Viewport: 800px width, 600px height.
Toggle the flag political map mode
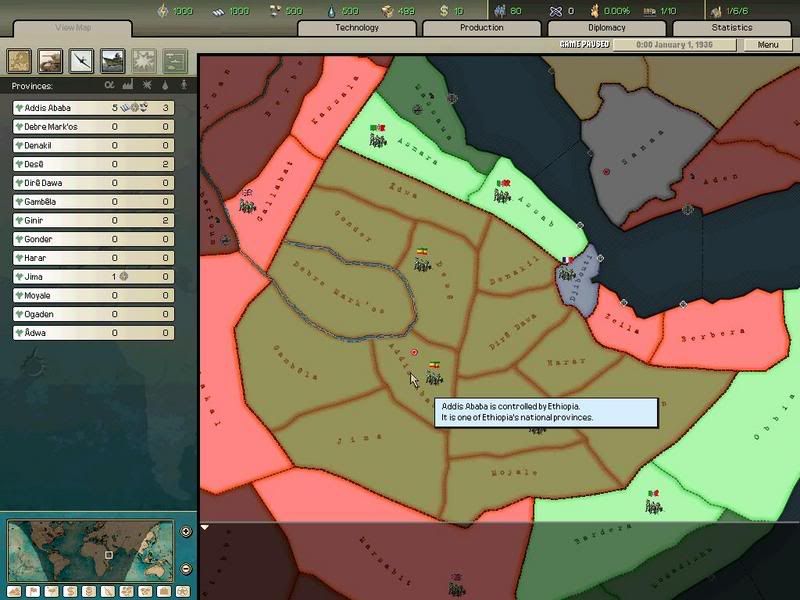(31, 591)
